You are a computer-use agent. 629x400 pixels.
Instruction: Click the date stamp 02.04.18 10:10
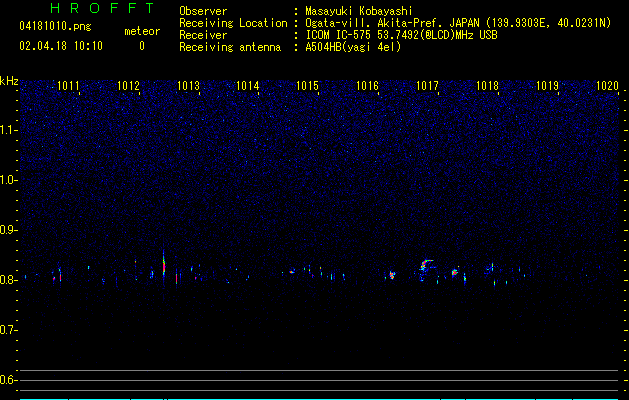[61, 46]
